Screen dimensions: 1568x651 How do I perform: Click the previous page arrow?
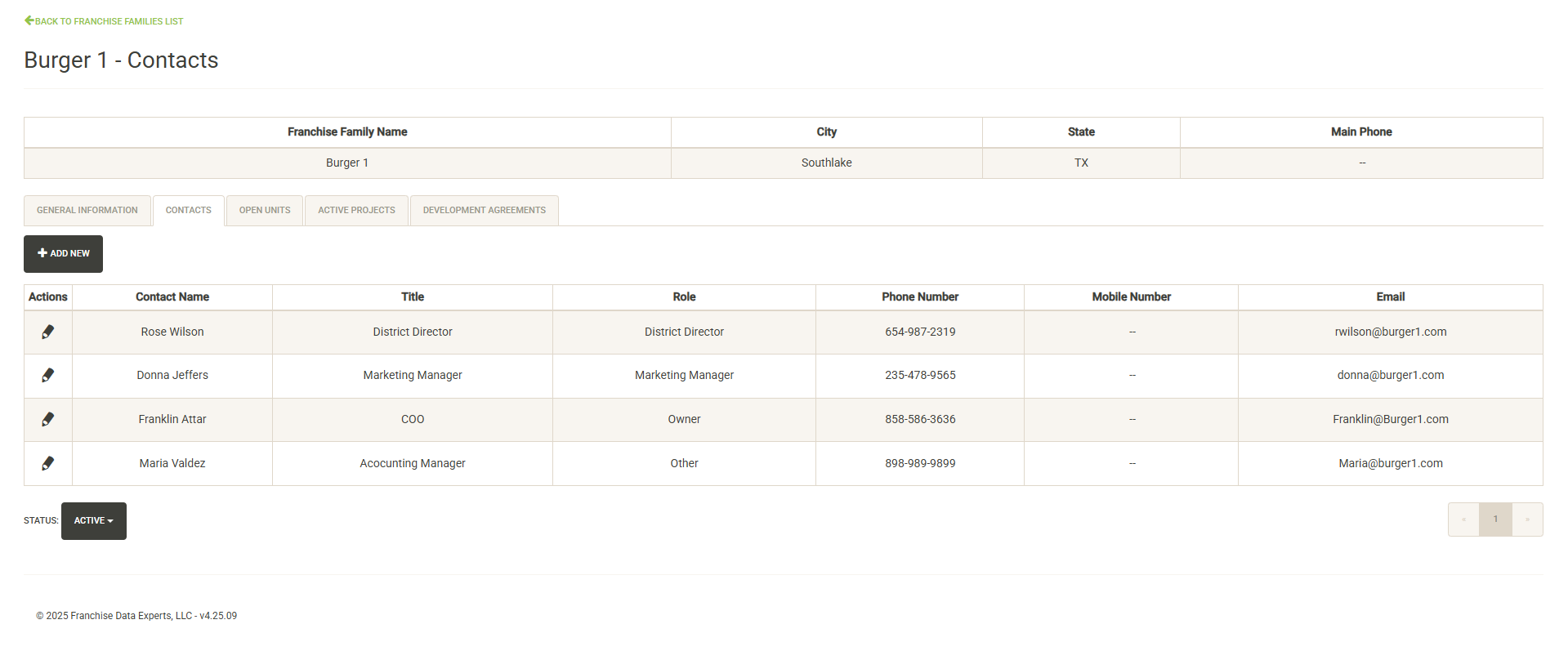pos(1463,519)
